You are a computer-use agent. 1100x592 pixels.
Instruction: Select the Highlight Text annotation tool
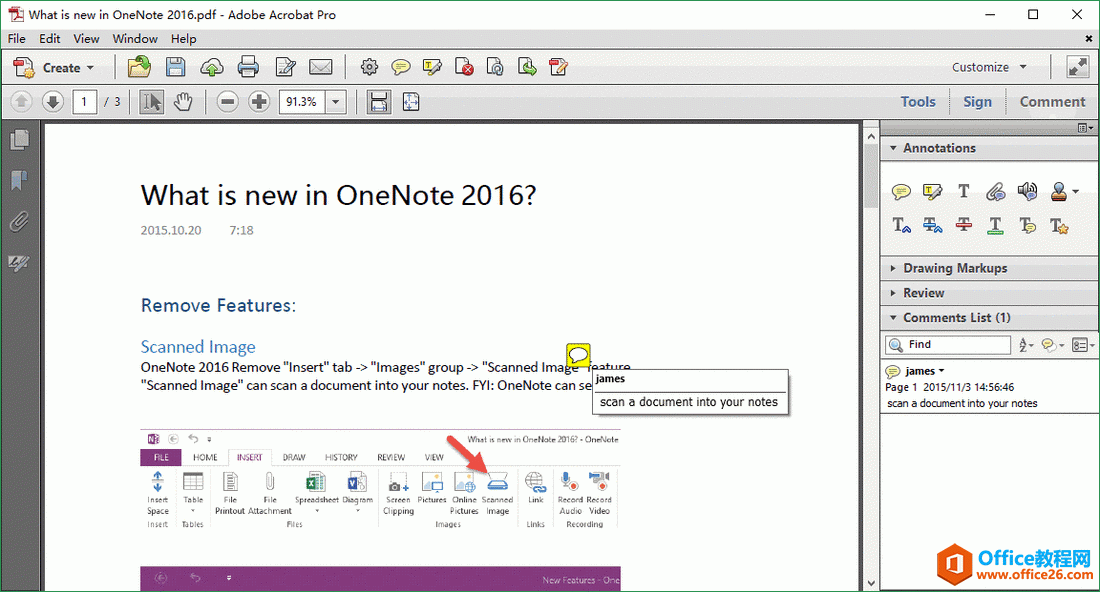point(932,191)
